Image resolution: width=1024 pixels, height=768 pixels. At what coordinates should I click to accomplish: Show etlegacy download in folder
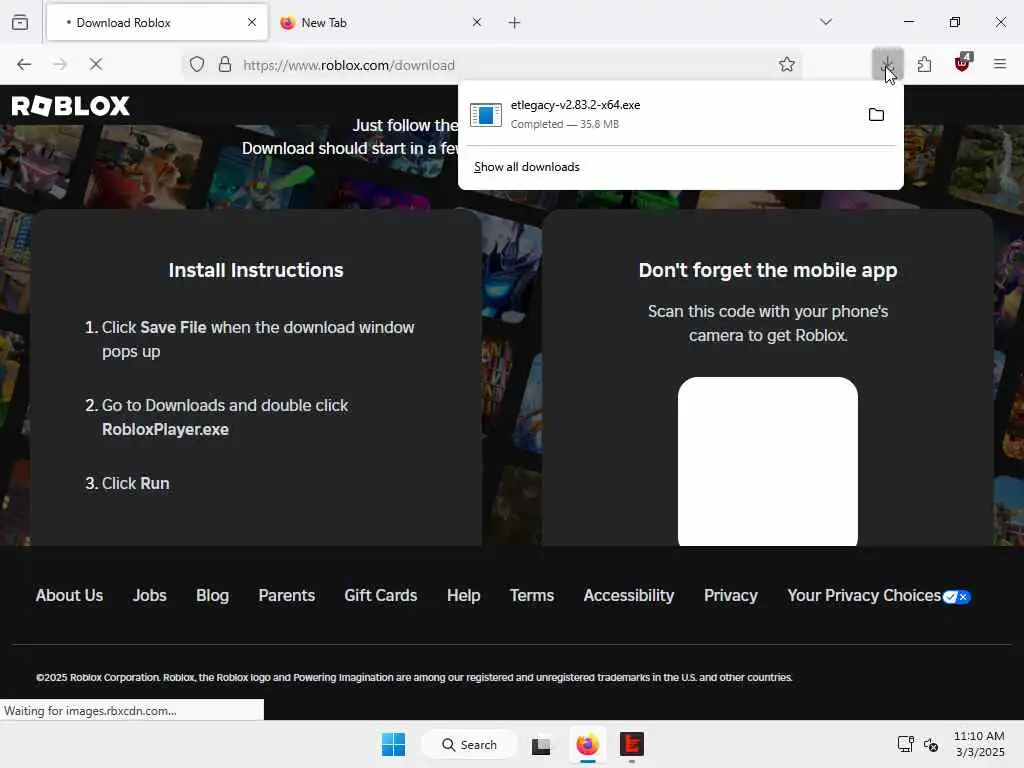(876, 115)
